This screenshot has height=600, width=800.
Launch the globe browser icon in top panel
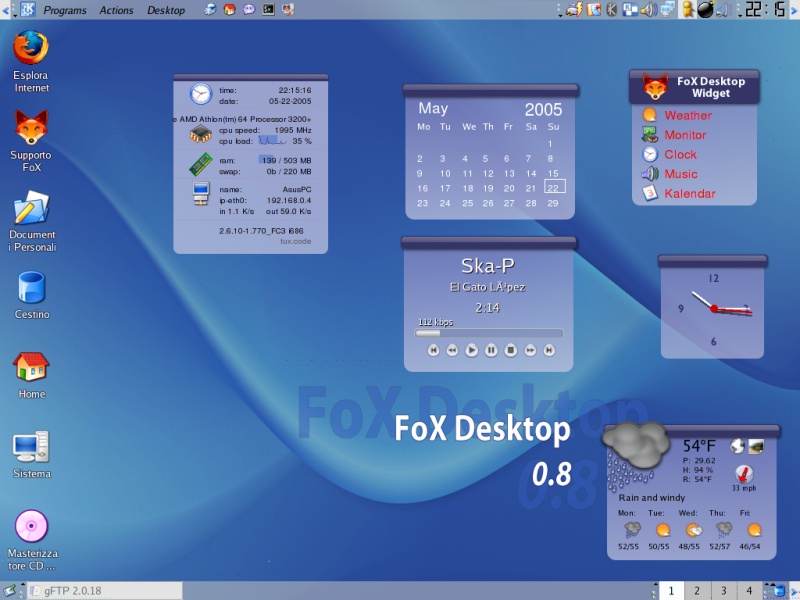coord(210,9)
